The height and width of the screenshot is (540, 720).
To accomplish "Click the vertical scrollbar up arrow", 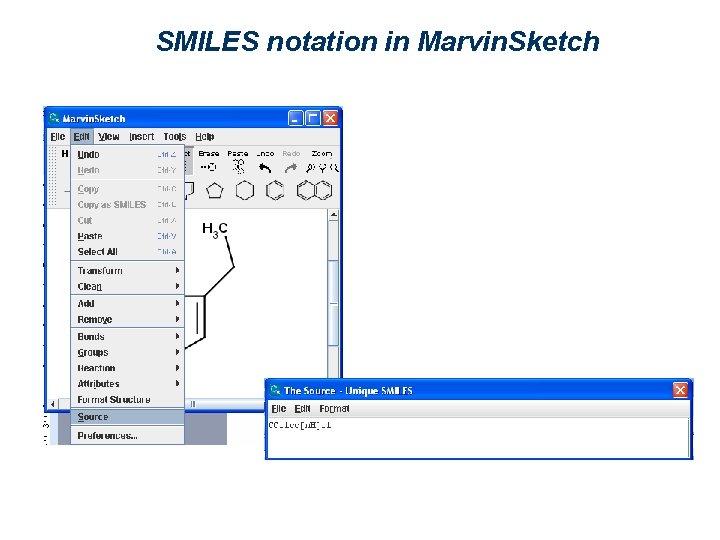I will (x=334, y=214).
